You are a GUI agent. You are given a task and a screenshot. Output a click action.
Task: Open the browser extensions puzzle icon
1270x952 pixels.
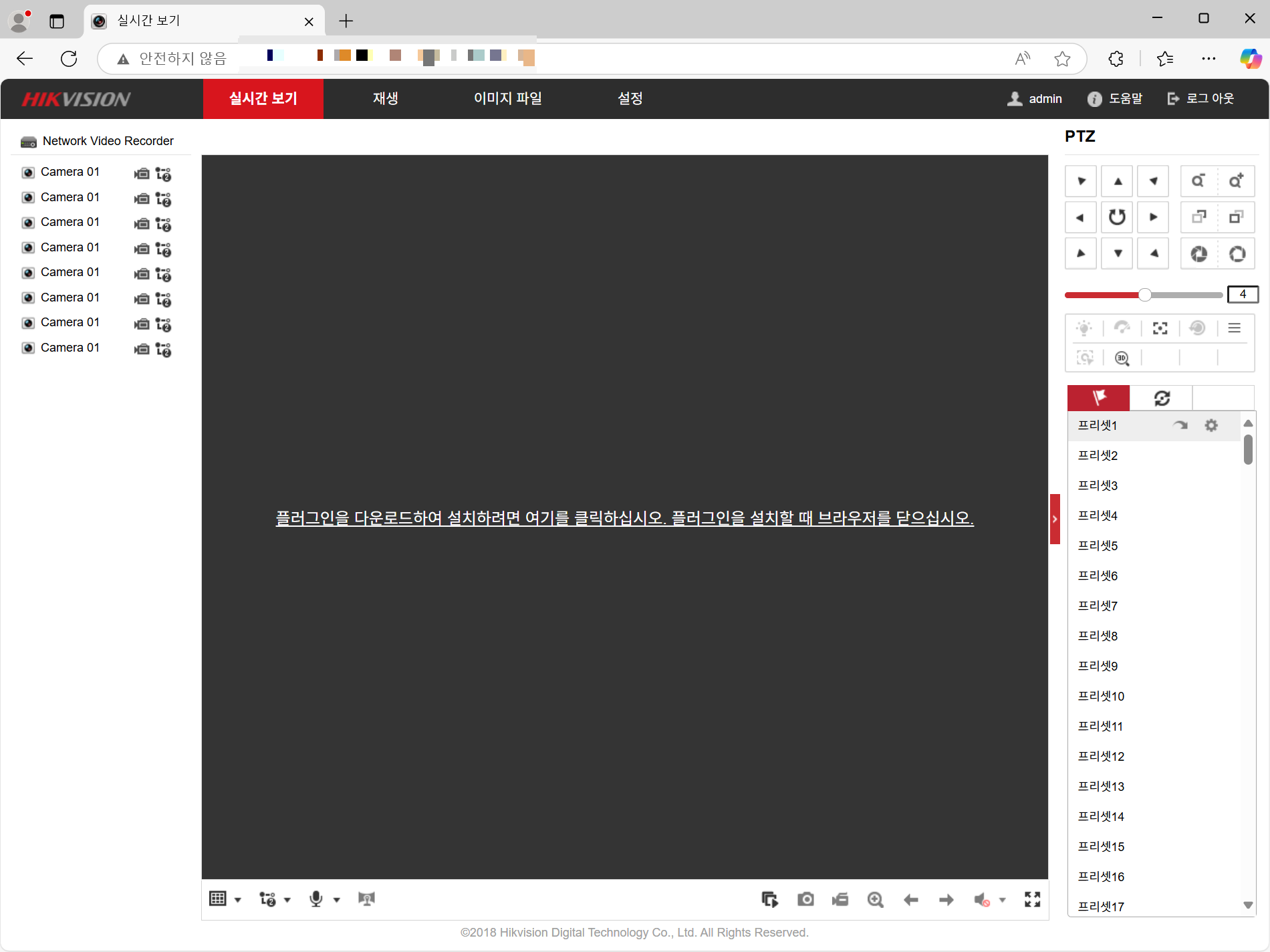[1116, 59]
